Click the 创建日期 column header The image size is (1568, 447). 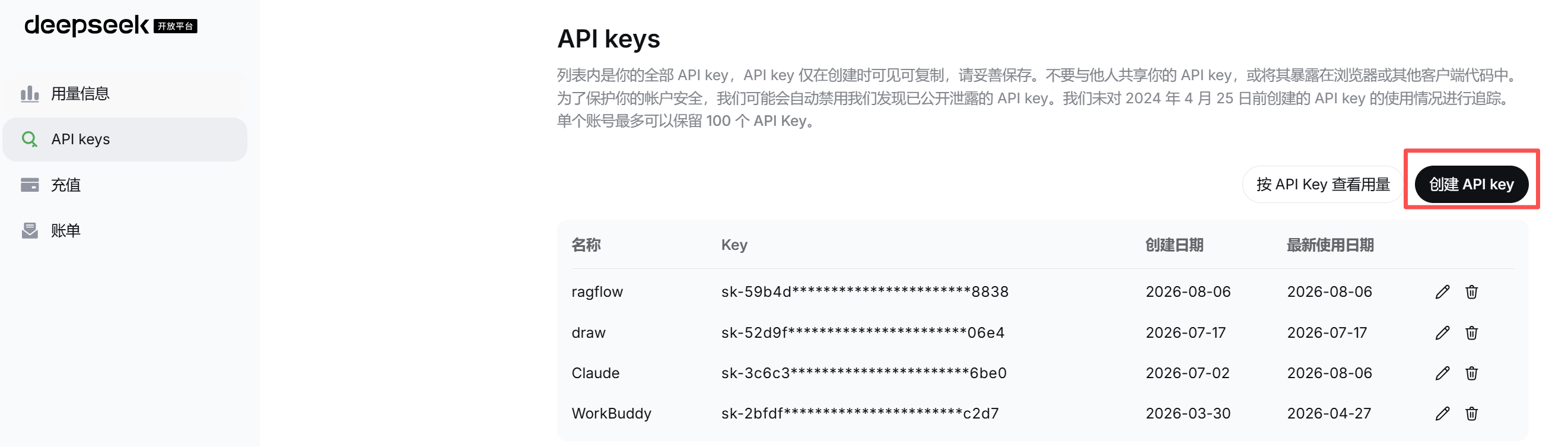(x=1173, y=245)
